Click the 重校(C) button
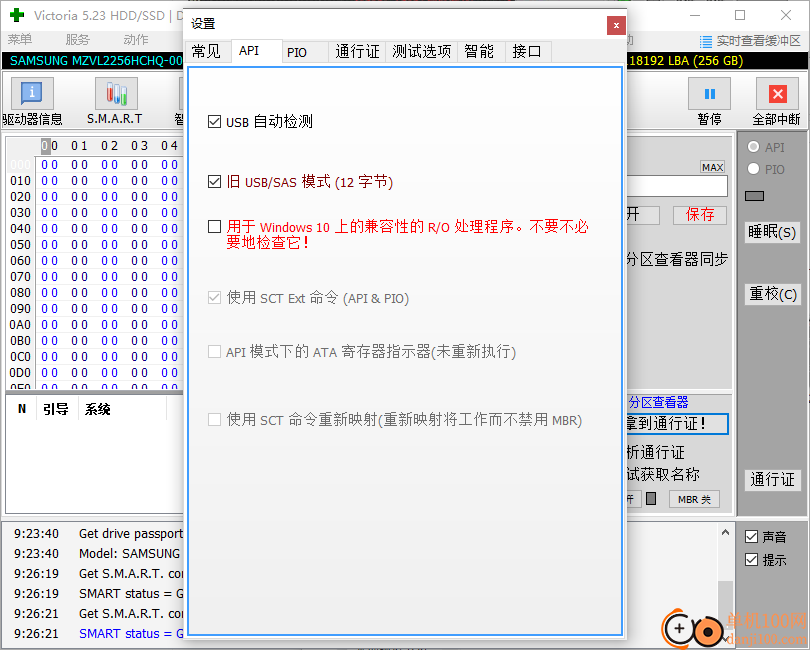The image size is (810, 650). coord(773,294)
